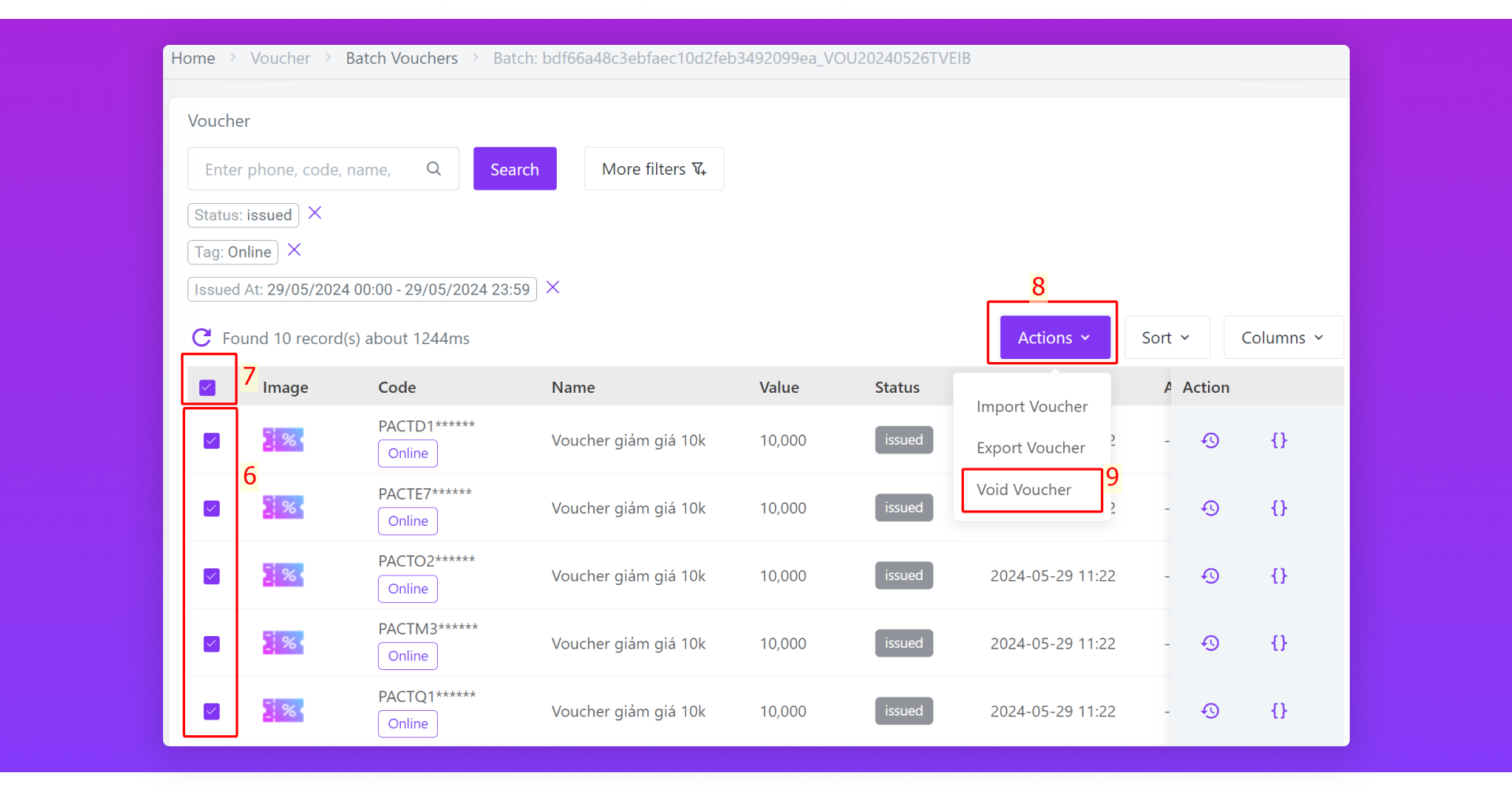This screenshot has width=1512, height=799.
Task: Remove the Status: issued filter
Action: click(315, 213)
